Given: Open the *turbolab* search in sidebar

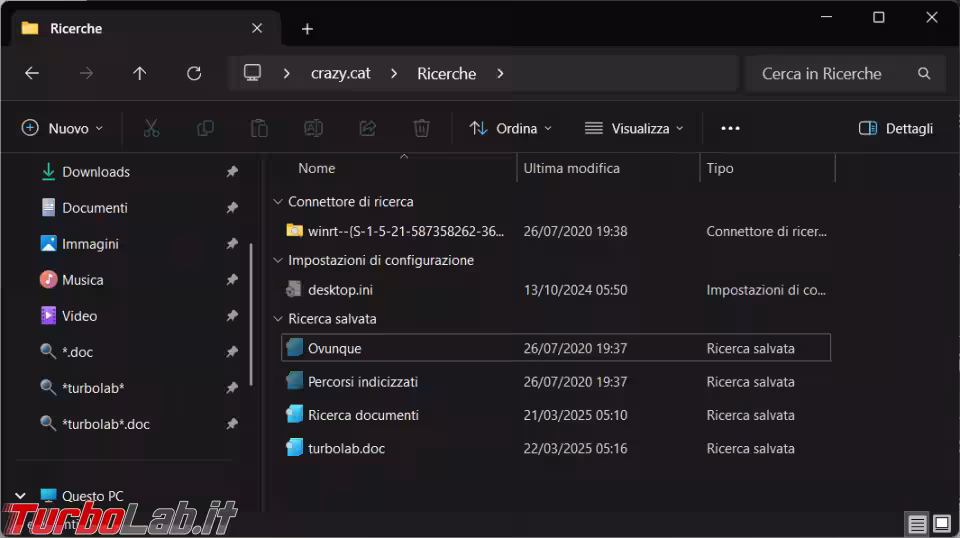Looking at the screenshot, I should (92, 388).
